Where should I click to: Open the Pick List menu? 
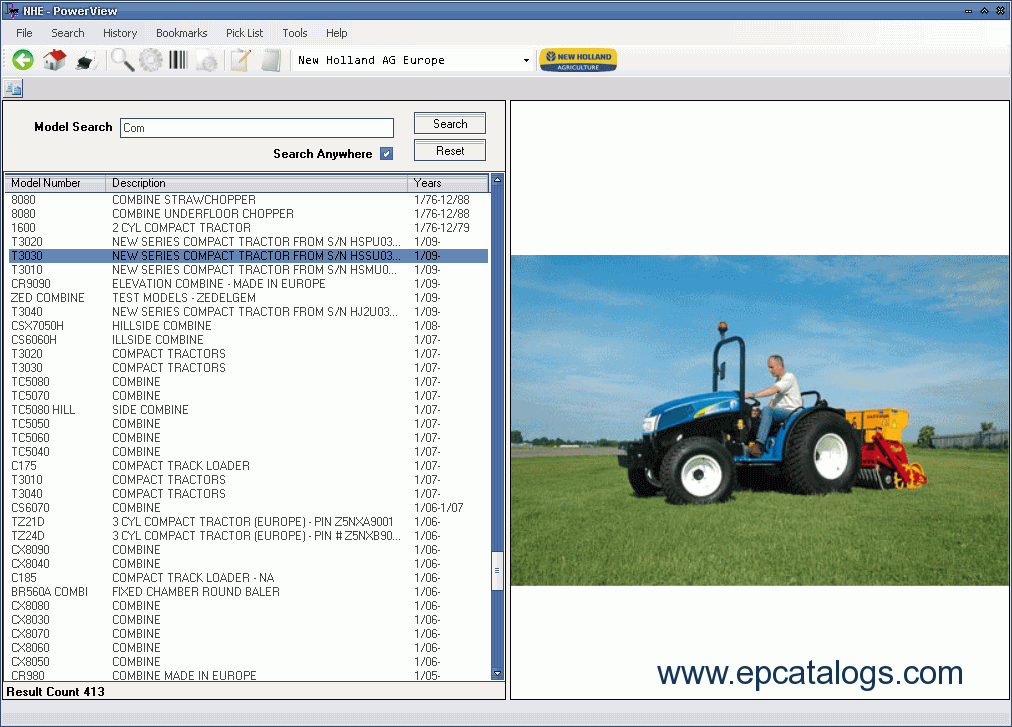[x=244, y=33]
